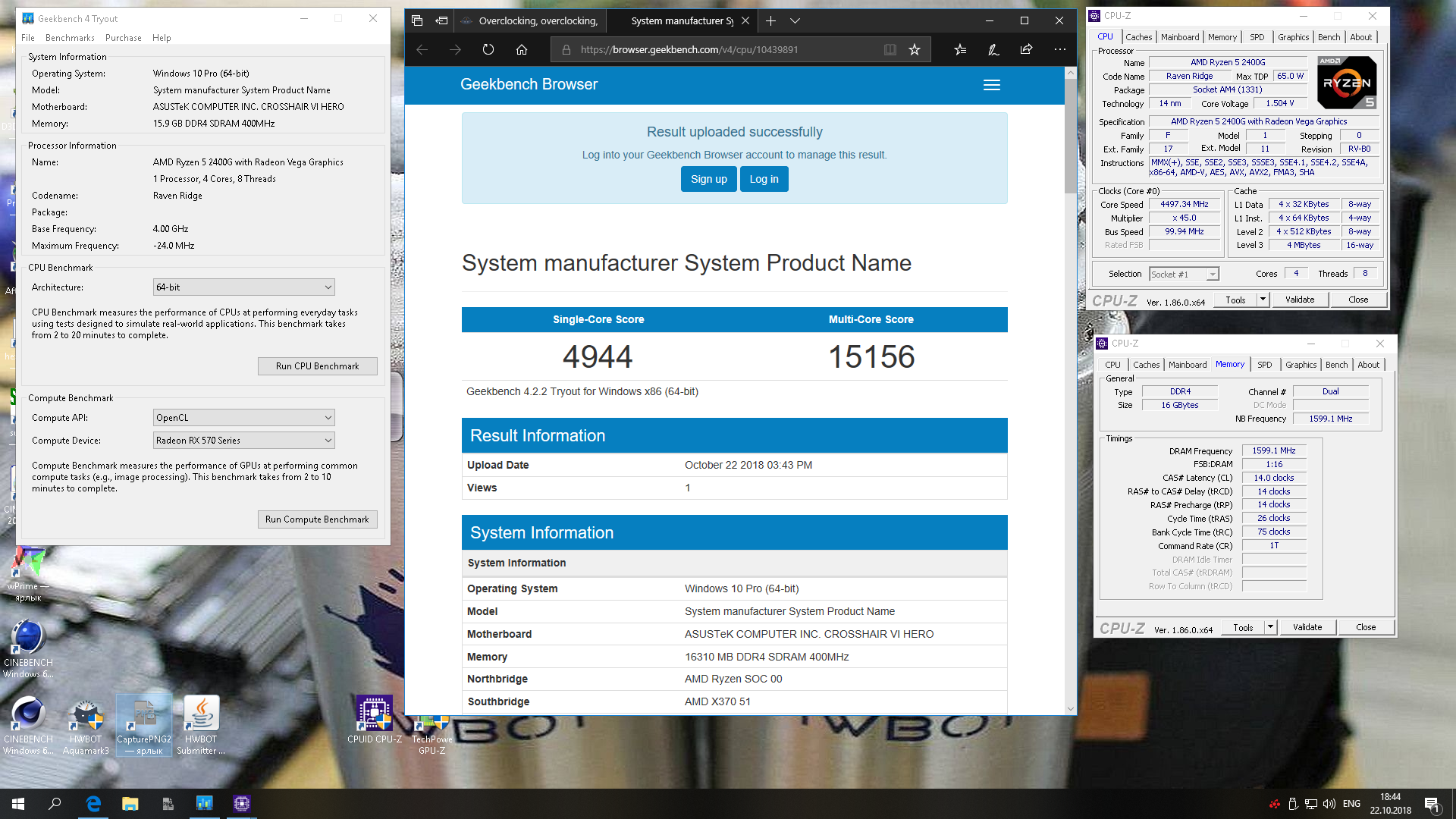The height and width of the screenshot is (819, 1456).
Task: Click the Geekbench Browser header link
Action: click(529, 85)
